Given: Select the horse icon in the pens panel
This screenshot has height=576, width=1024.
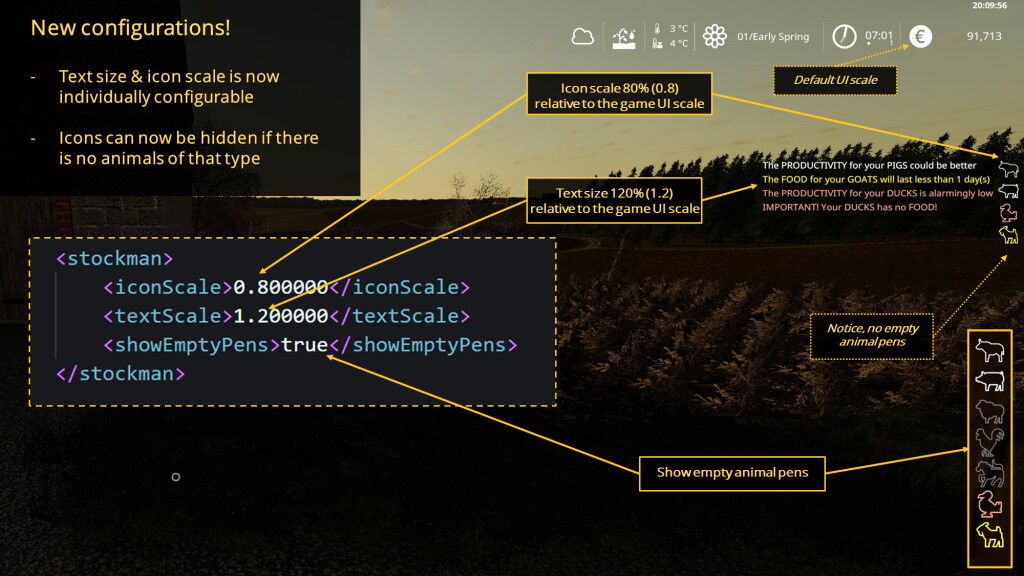Looking at the screenshot, I should click(x=990, y=472).
